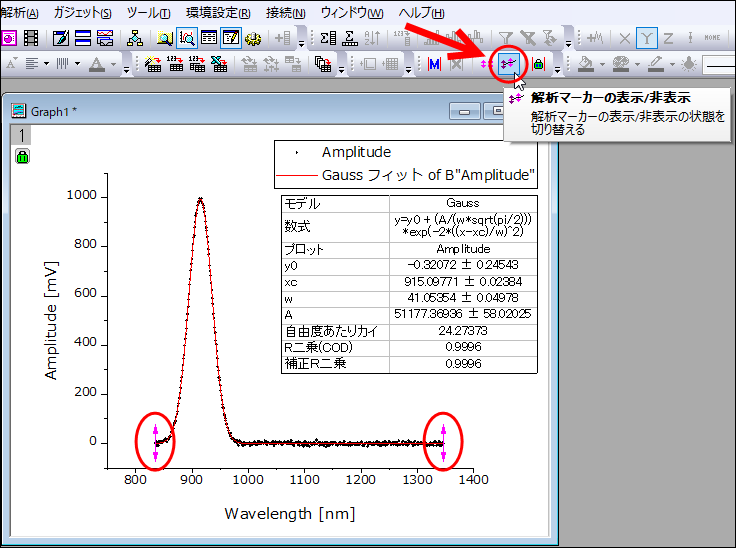Click the funnel add filter icon

tap(505, 38)
